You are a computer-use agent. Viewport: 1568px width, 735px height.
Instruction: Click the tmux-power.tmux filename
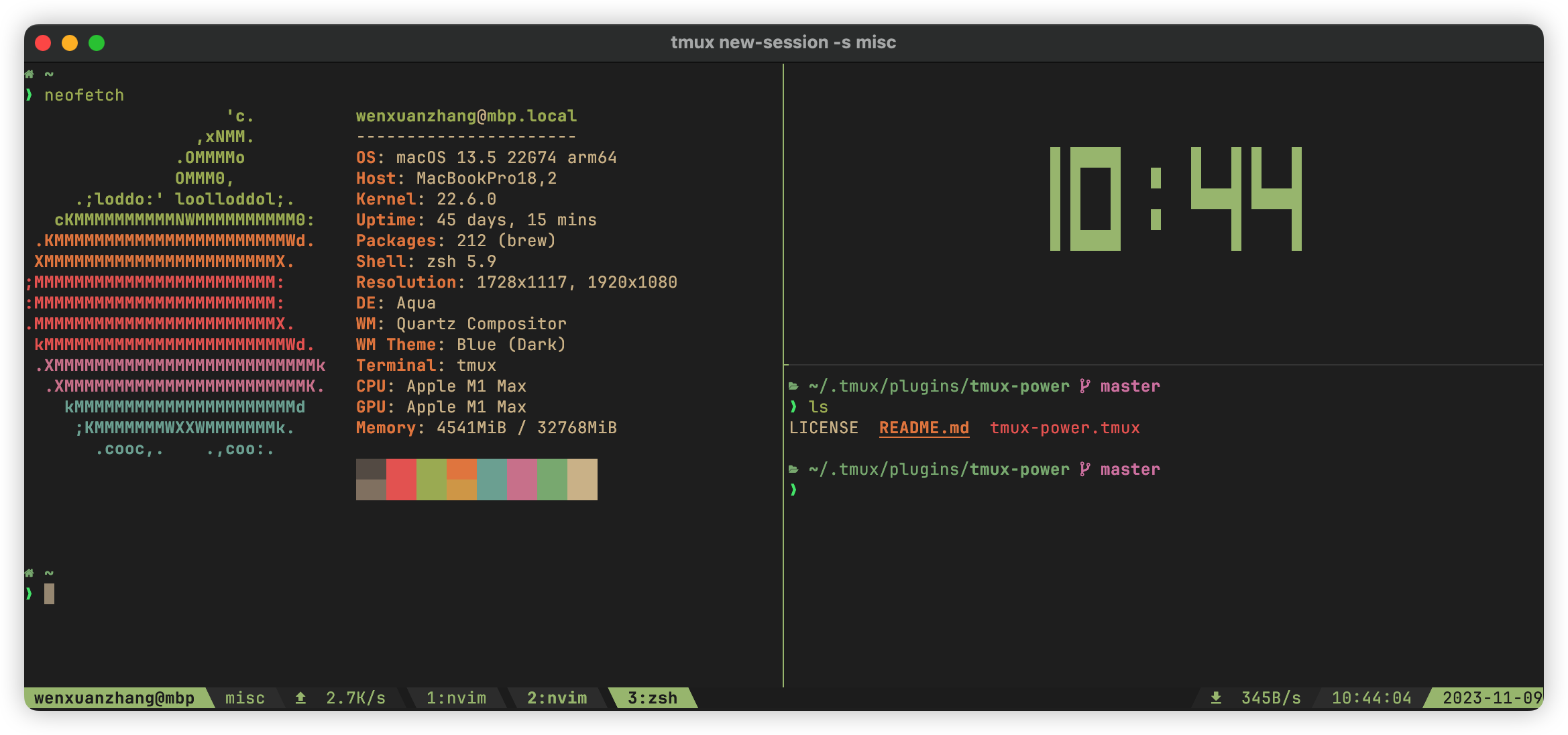1065,427
